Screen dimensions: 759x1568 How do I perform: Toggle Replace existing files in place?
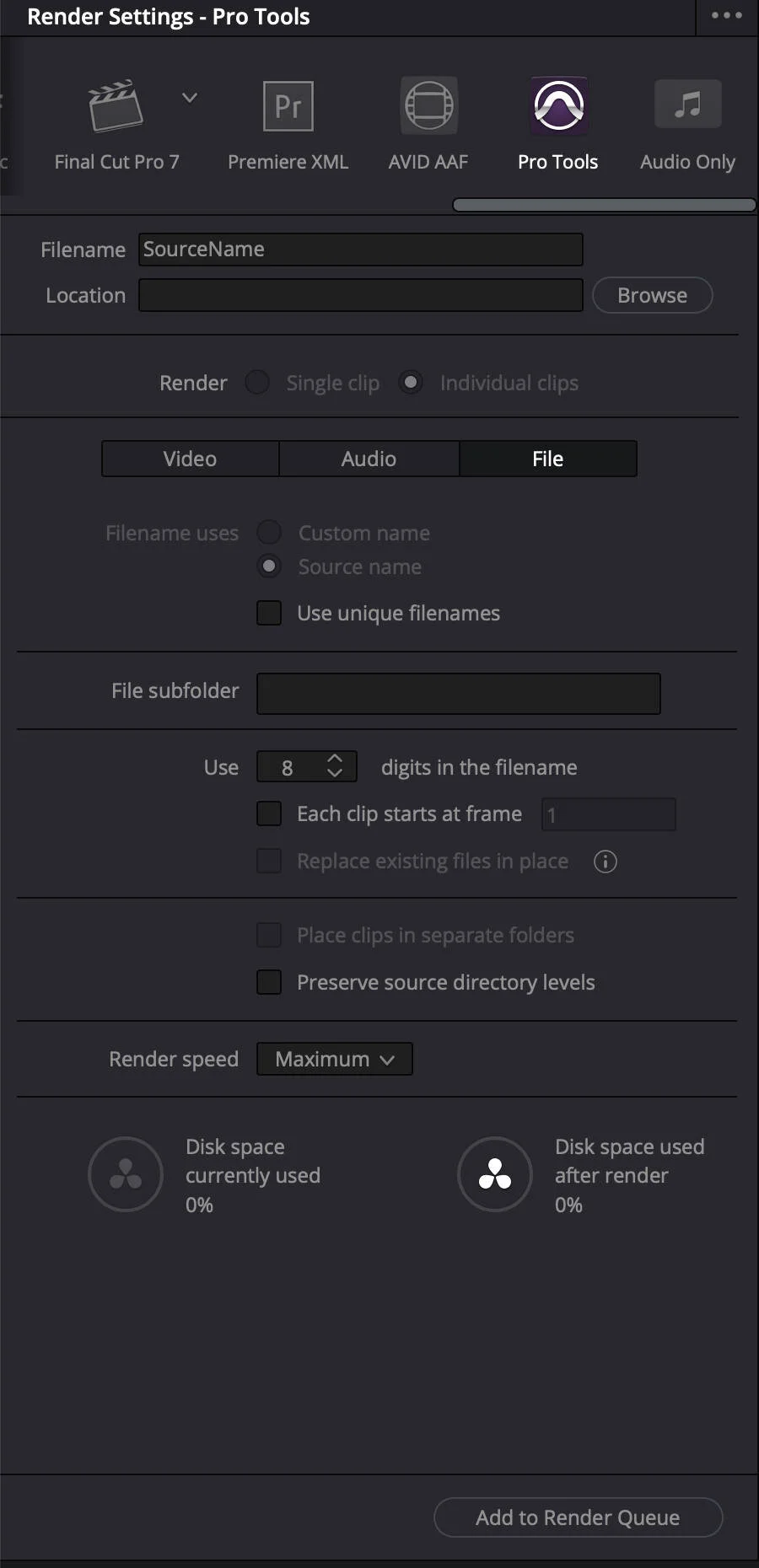coord(269,861)
